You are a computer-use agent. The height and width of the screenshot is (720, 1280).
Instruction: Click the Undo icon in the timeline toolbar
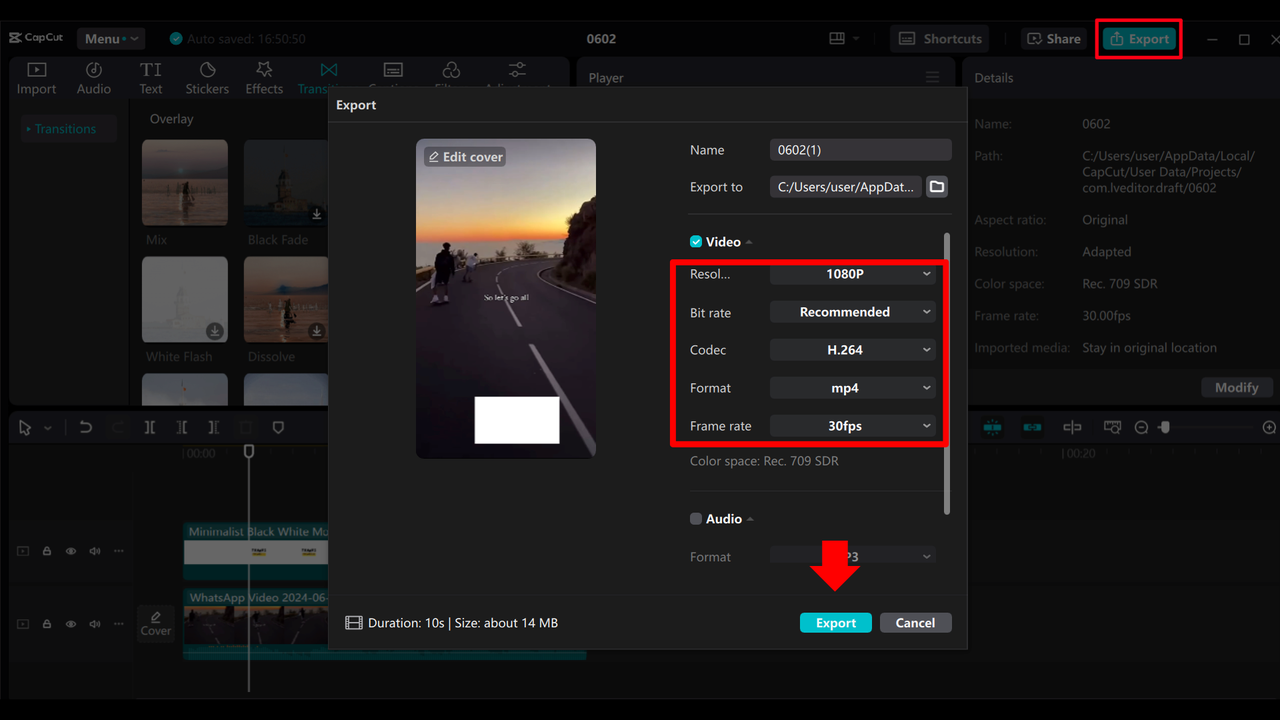pyautogui.click(x=85, y=427)
